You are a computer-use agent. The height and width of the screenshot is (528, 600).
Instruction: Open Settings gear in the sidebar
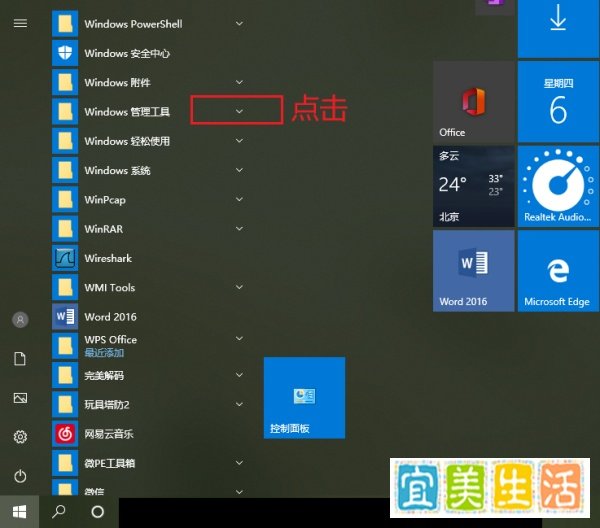pos(20,437)
